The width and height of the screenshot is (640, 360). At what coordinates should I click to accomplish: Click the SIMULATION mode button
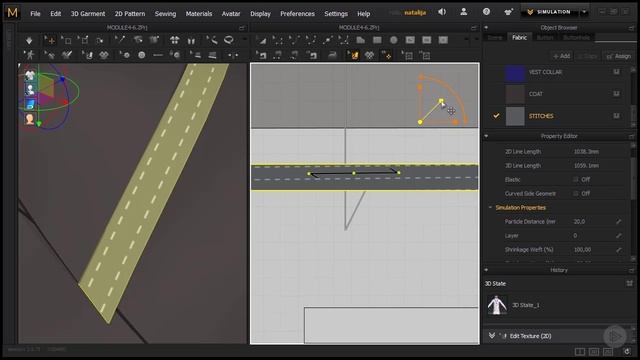pos(550,12)
